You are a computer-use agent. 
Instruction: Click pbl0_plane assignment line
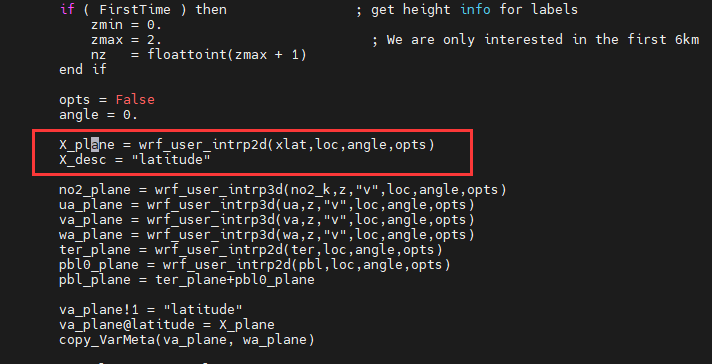click(x=255, y=265)
